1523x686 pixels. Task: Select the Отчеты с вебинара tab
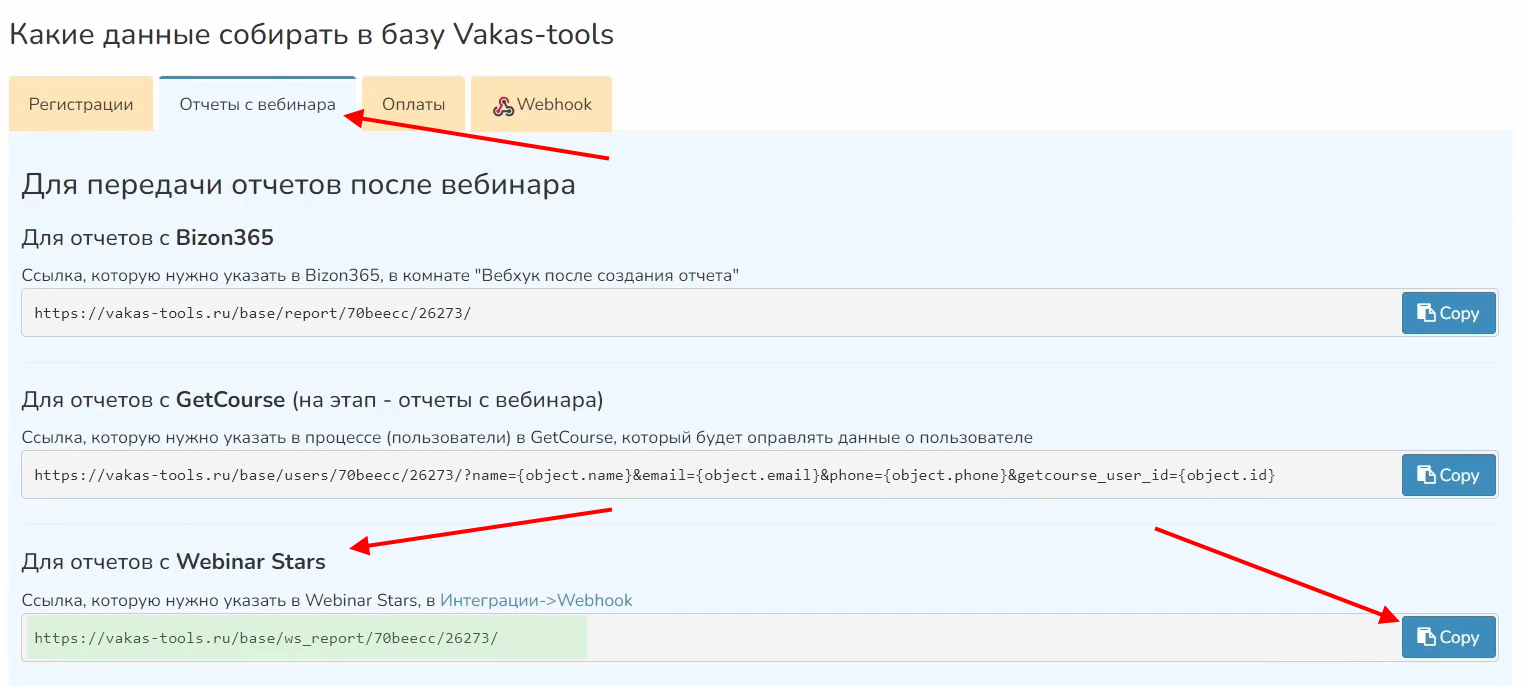click(x=257, y=104)
